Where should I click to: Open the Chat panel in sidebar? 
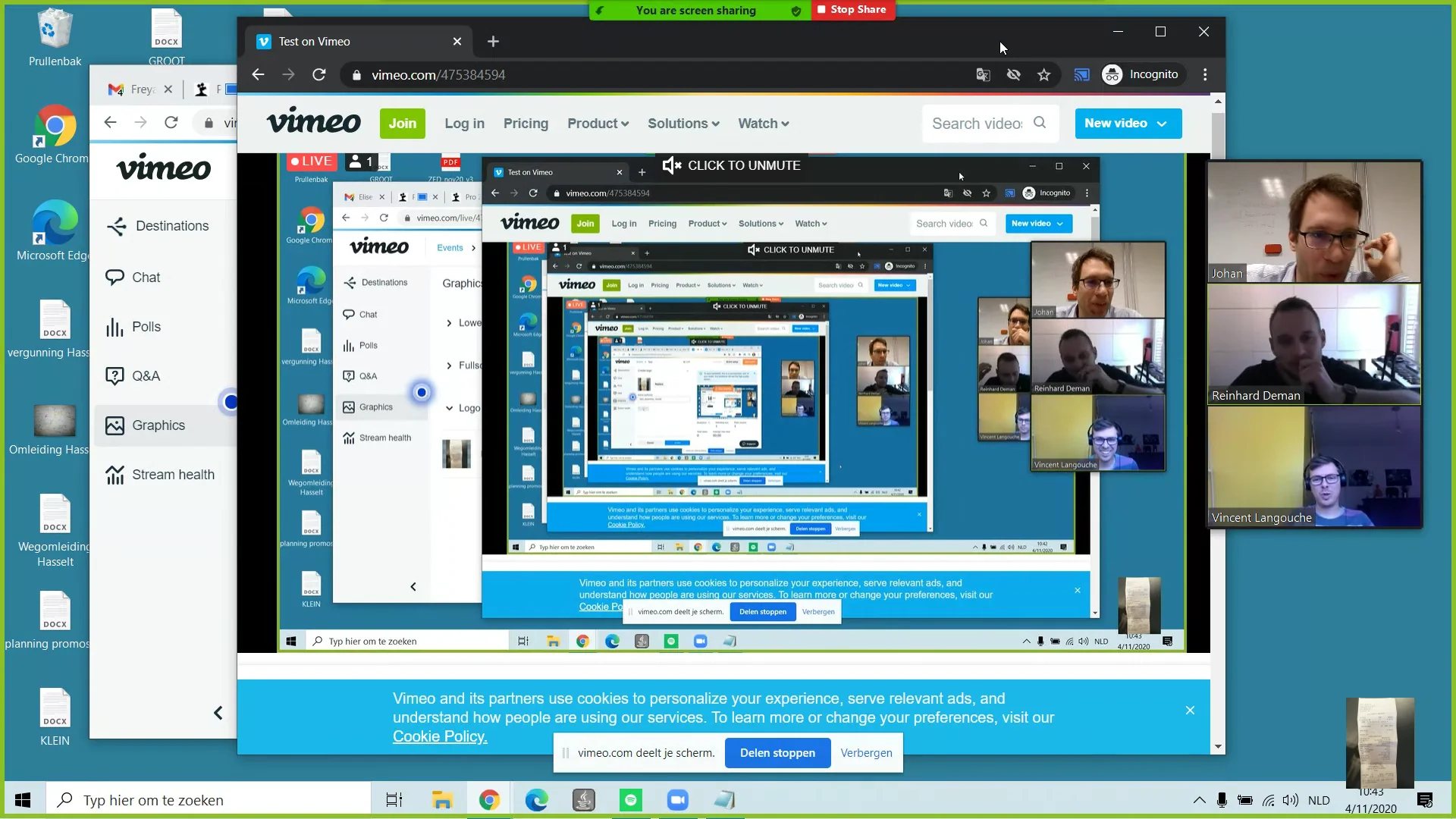[x=133, y=278]
